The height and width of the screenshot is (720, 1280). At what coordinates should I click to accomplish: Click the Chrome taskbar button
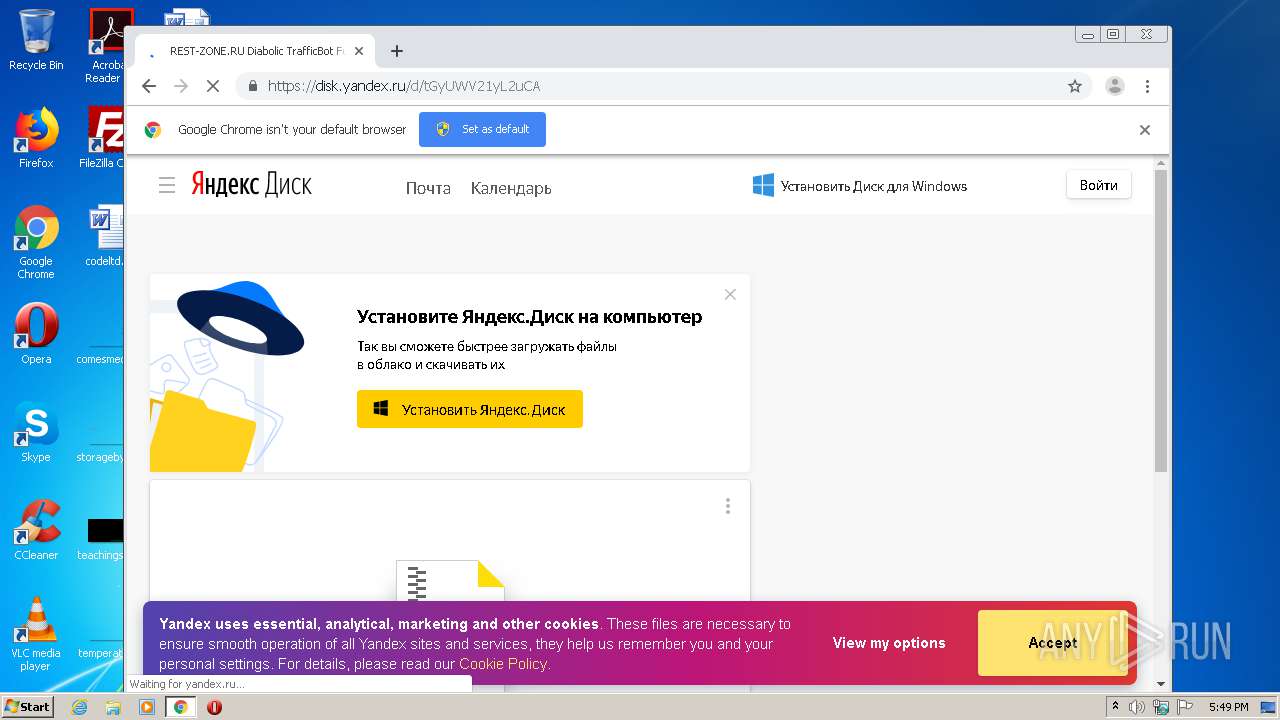[181, 707]
